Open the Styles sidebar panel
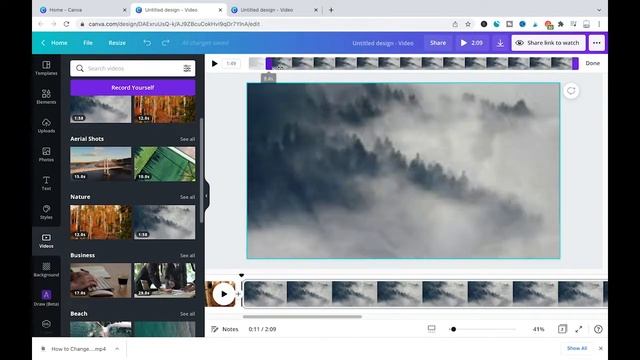Viewport: 640px width, 360px height. pos(46,212)
